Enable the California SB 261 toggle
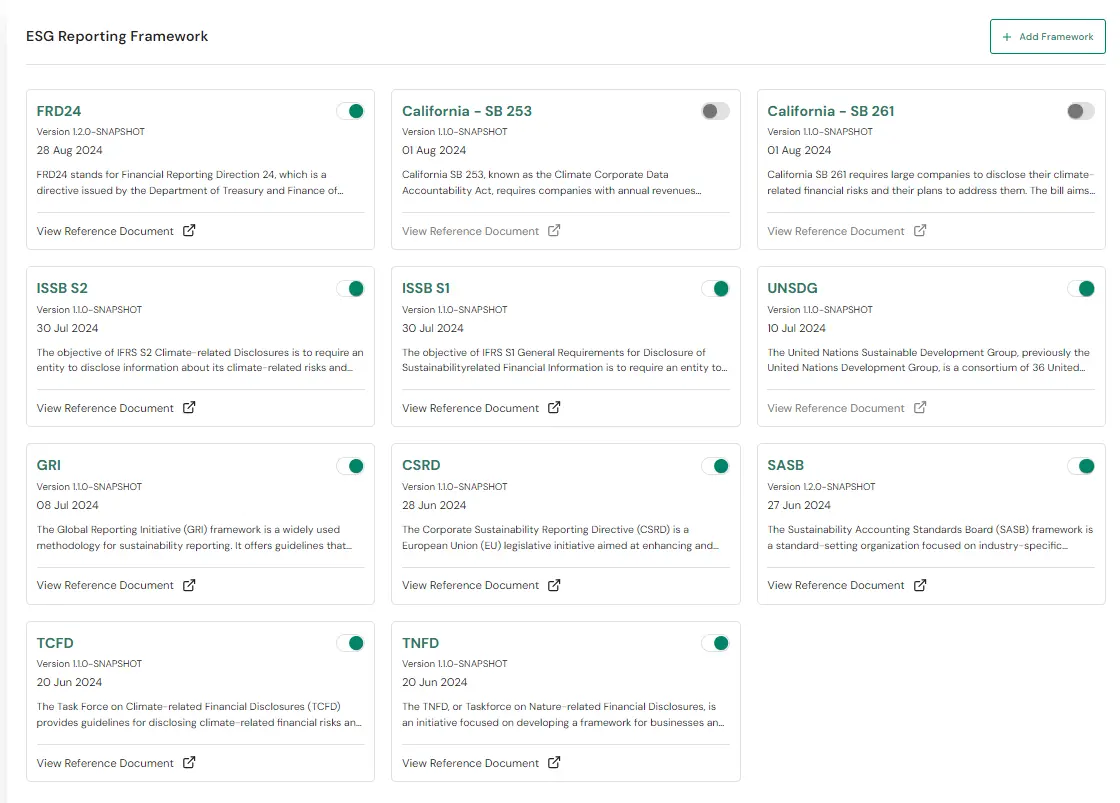This screenshot has height=803, width=1120. 1081,111
